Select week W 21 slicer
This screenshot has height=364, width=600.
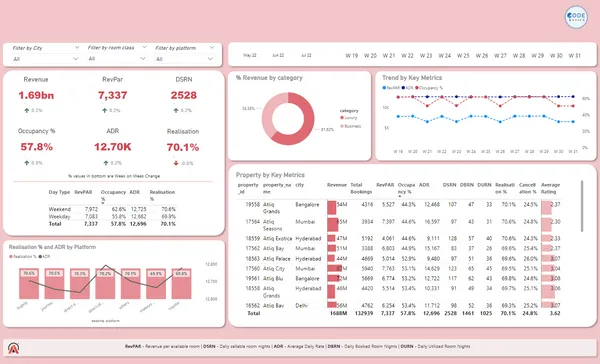pos(389,55)
